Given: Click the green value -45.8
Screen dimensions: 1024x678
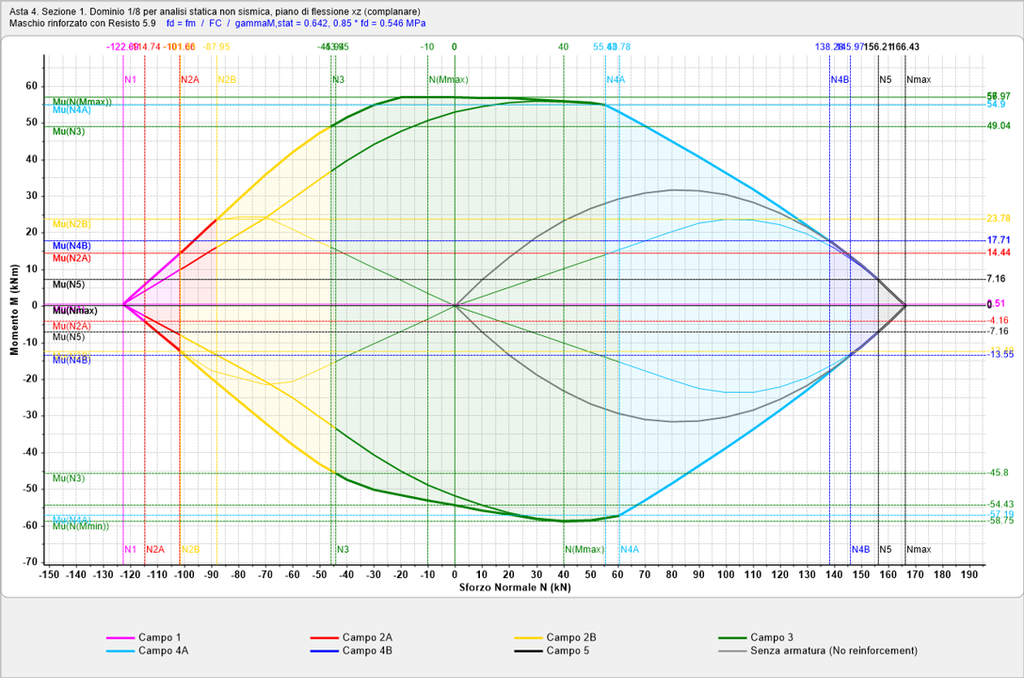Looking at the screenshot, I should pyautogui.click(x=999, y=473).
